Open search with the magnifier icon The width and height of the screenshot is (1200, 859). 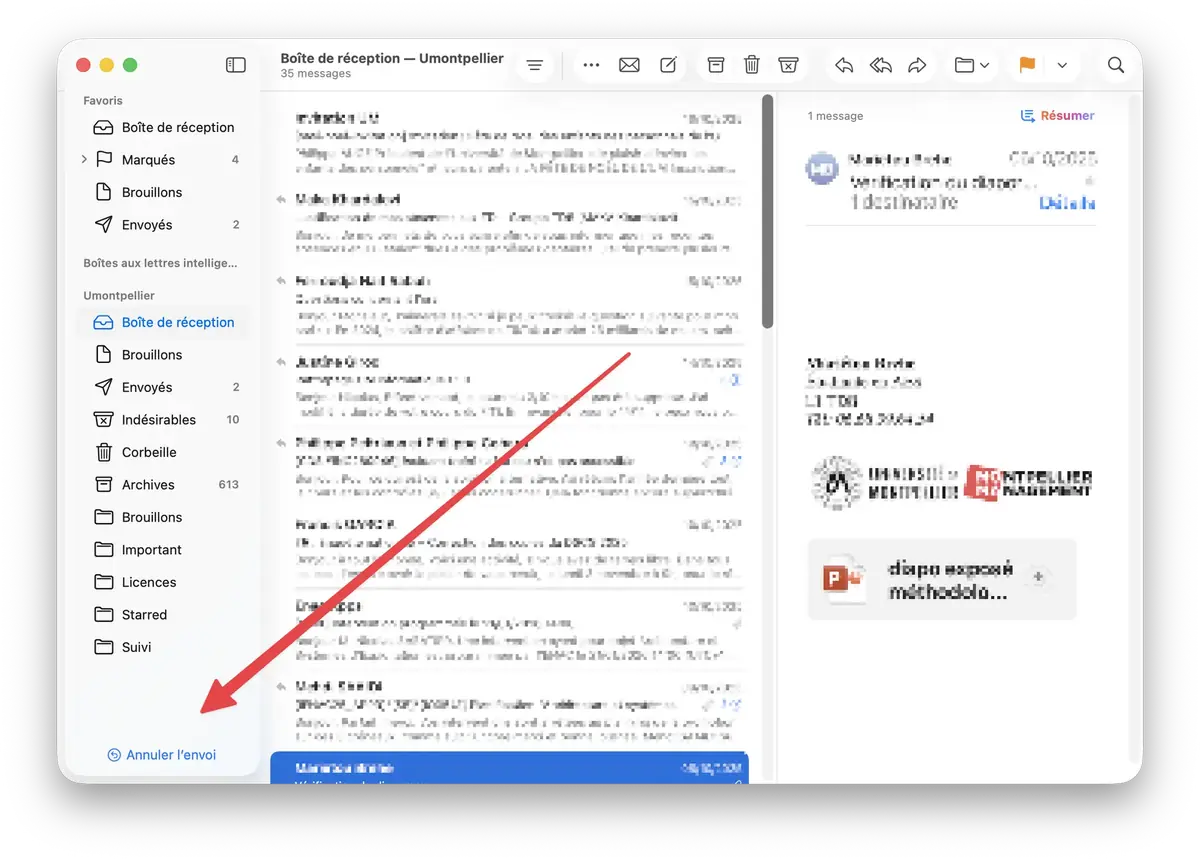1115,64
